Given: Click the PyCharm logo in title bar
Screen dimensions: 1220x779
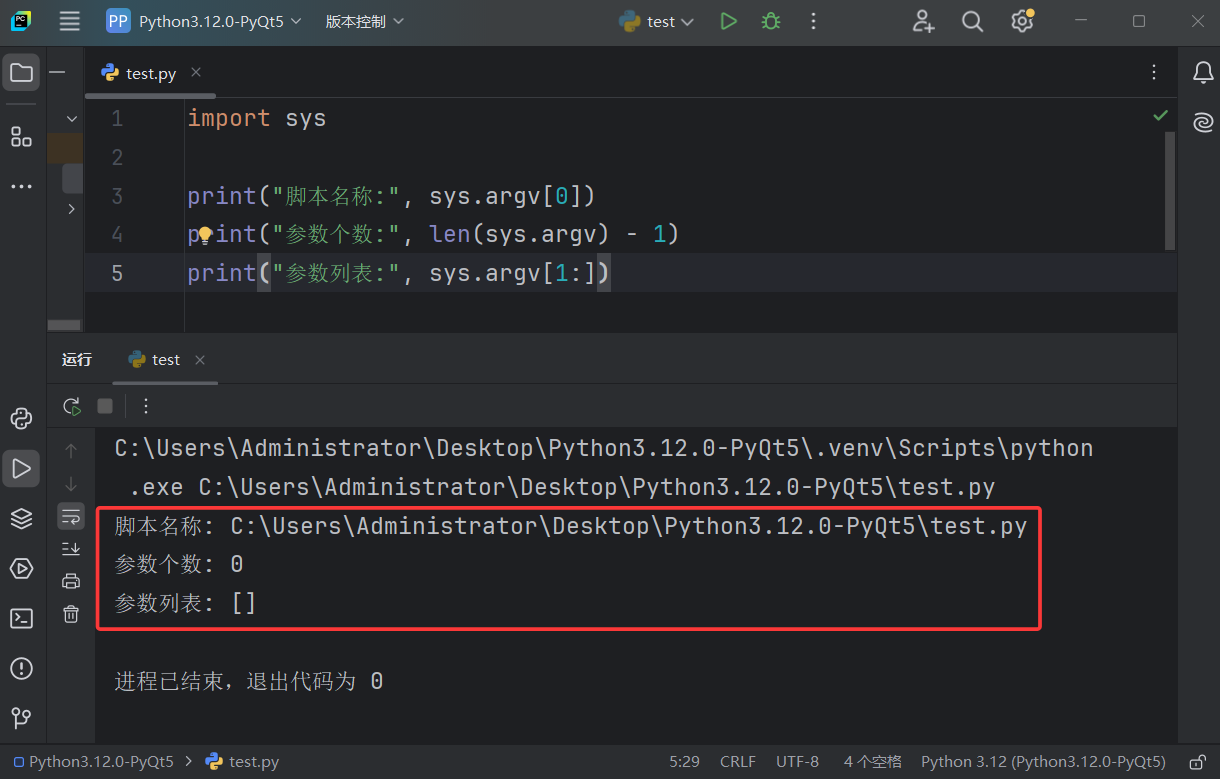Looking at the screenshot, I should pyautogui.click(x=22, y=21).
